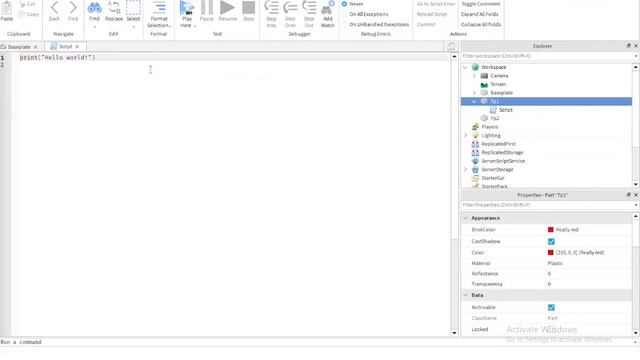Collapse the Data properties section

tap(465, 295)
